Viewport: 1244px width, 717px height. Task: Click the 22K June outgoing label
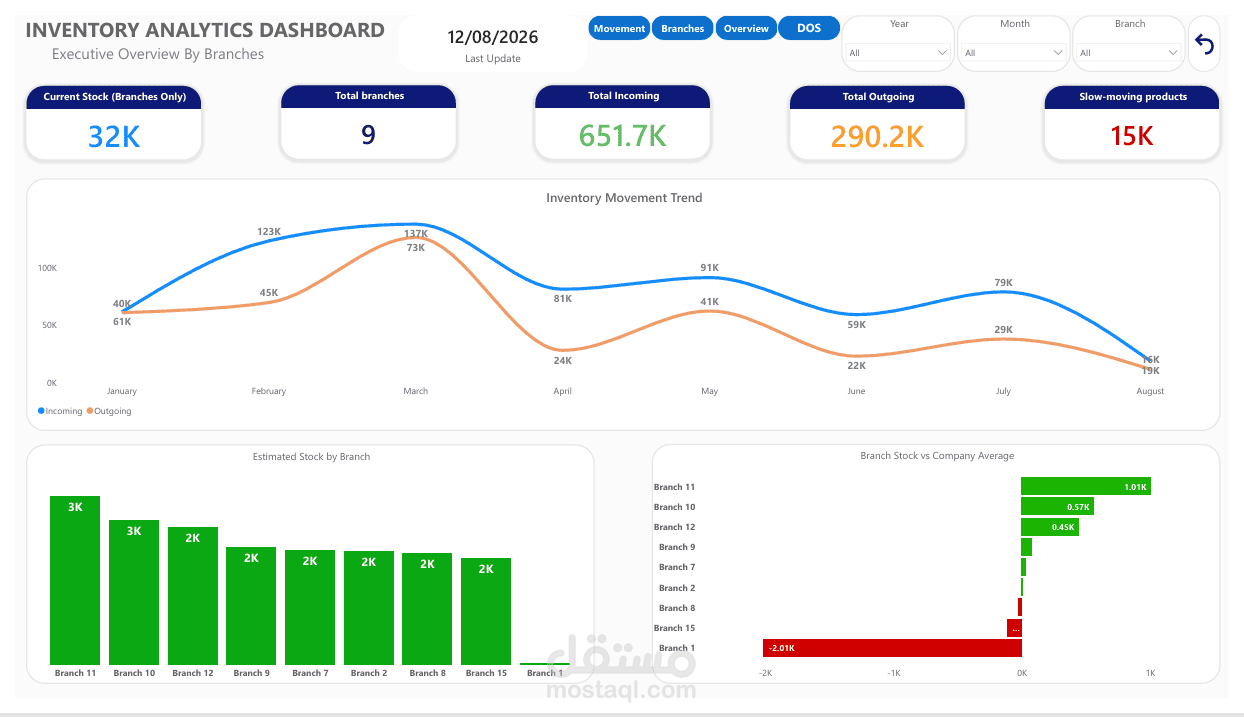857,366
